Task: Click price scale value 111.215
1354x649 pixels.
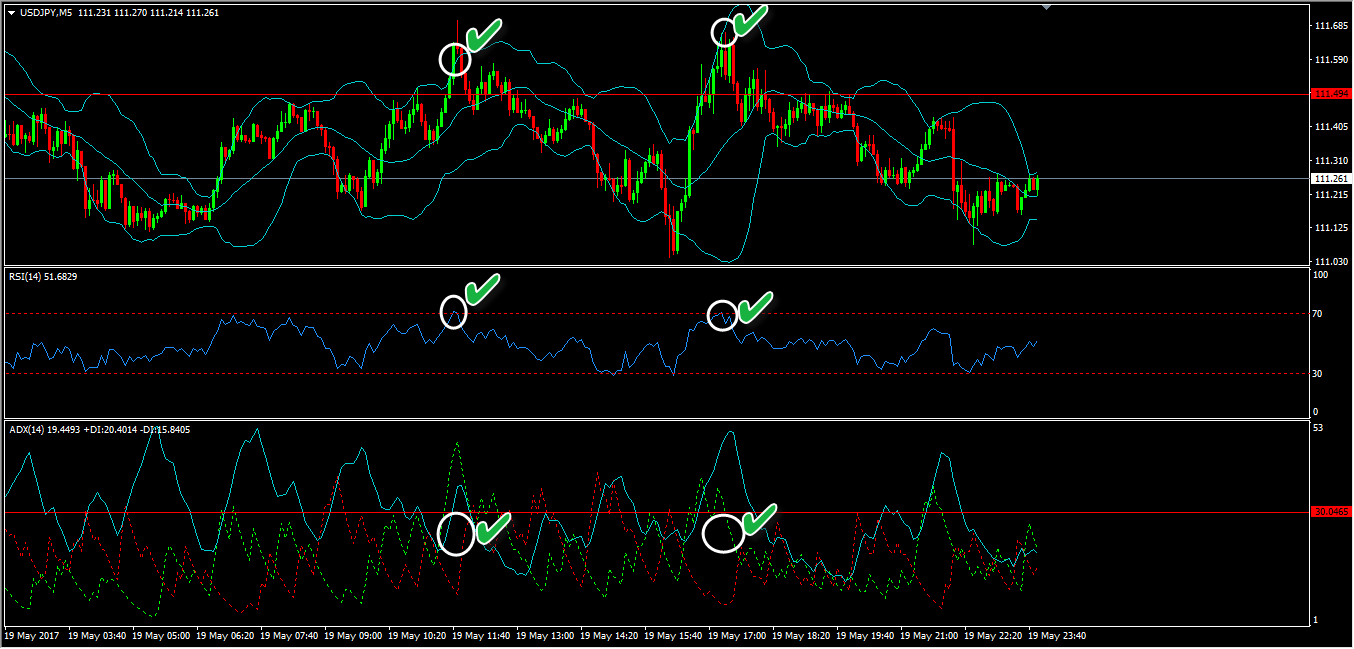Action: coord(1331,195)
